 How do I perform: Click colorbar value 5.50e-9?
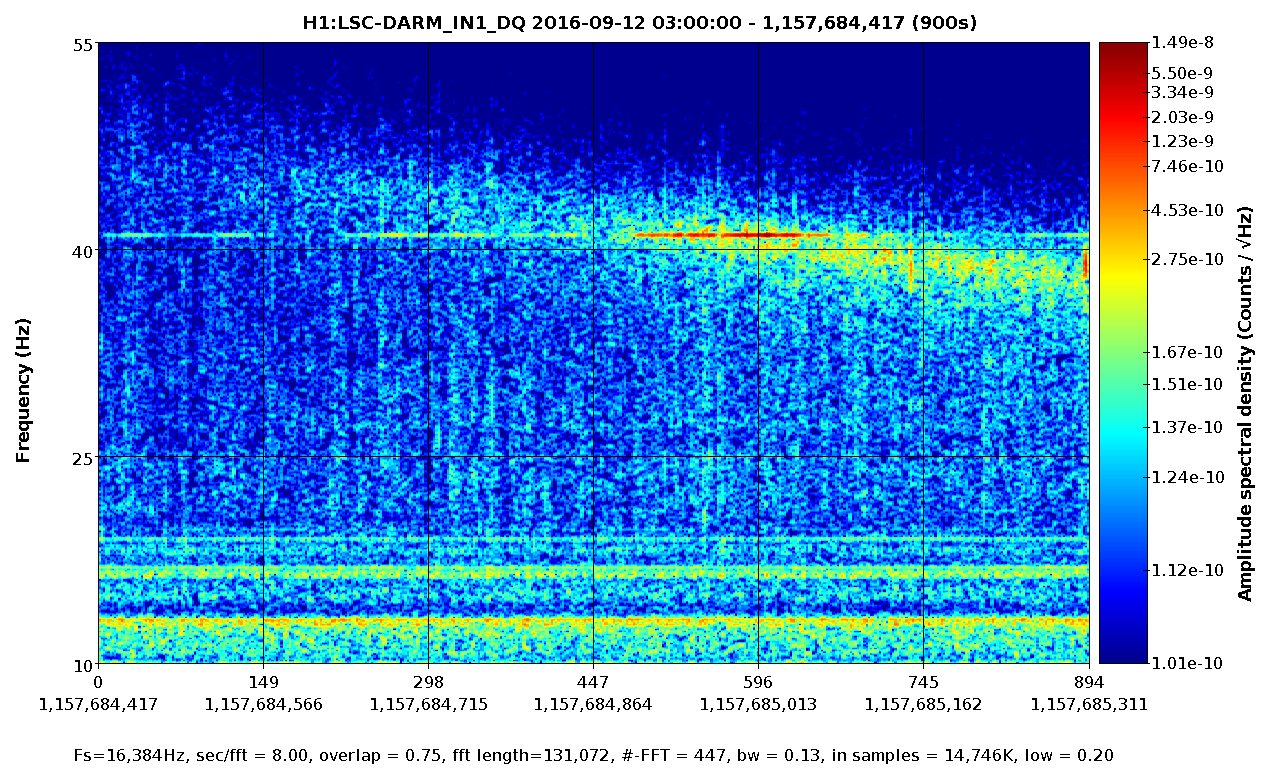(1181, 73)
